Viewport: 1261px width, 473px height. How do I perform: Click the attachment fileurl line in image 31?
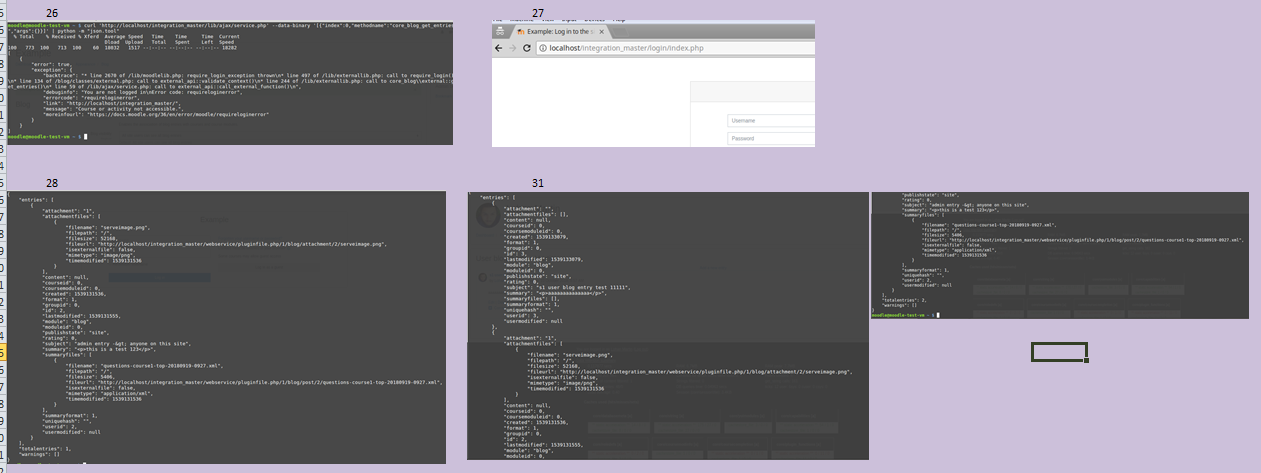[690, 372]
